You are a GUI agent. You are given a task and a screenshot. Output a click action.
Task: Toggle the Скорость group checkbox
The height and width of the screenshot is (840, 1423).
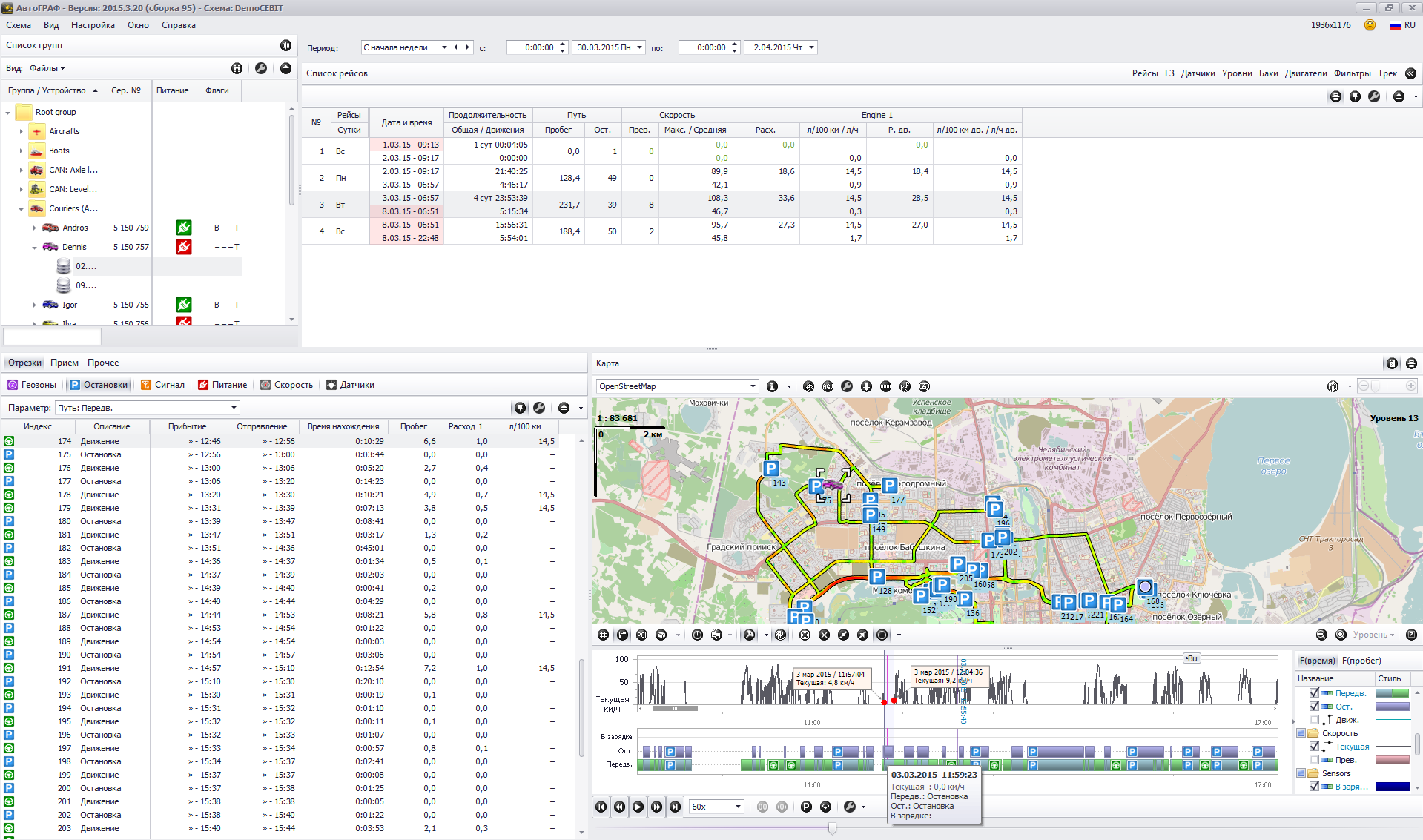[1301, 733]
